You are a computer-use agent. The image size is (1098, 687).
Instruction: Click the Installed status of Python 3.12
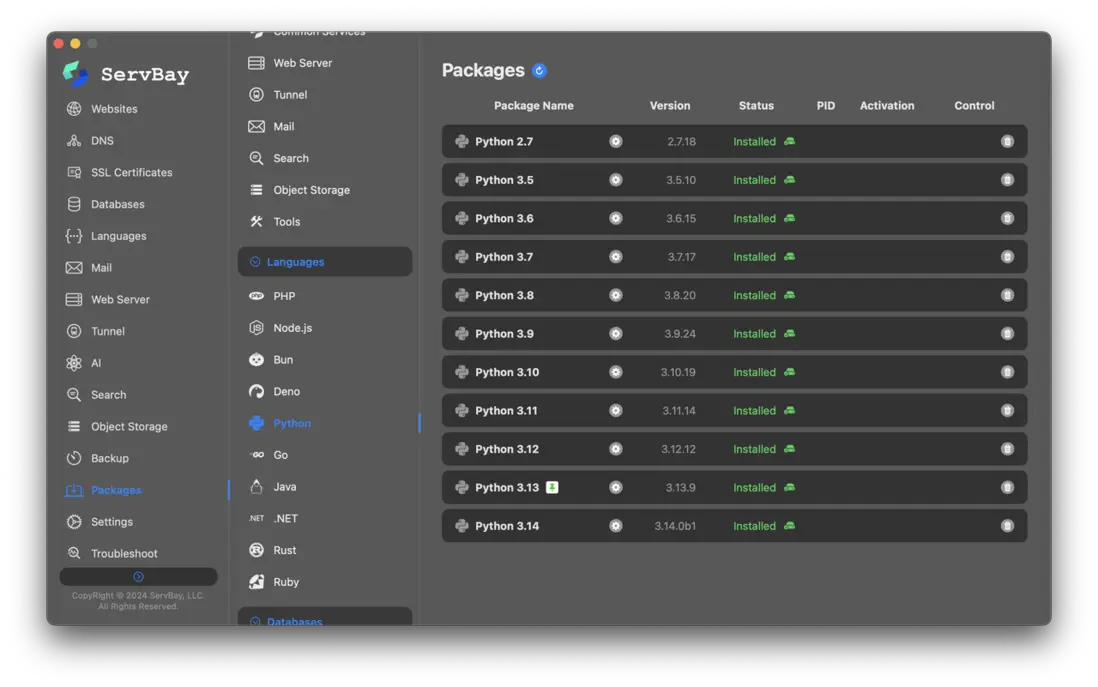click(x=754, y=449)
